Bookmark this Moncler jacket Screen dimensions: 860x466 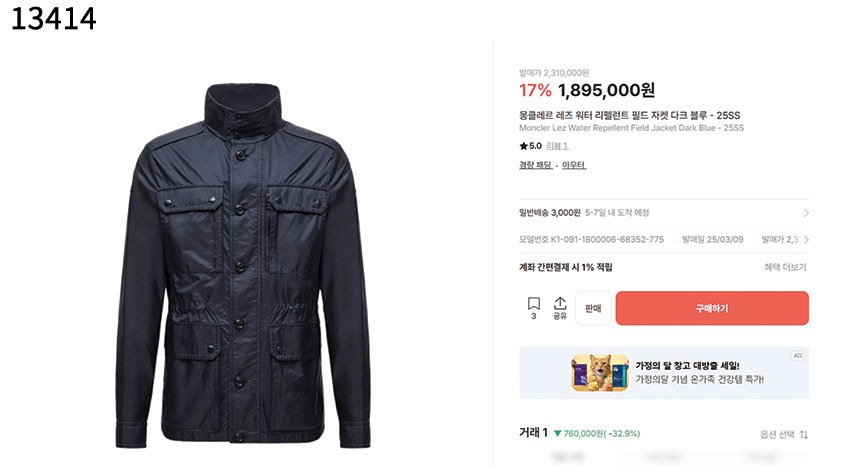click(533, 304)
